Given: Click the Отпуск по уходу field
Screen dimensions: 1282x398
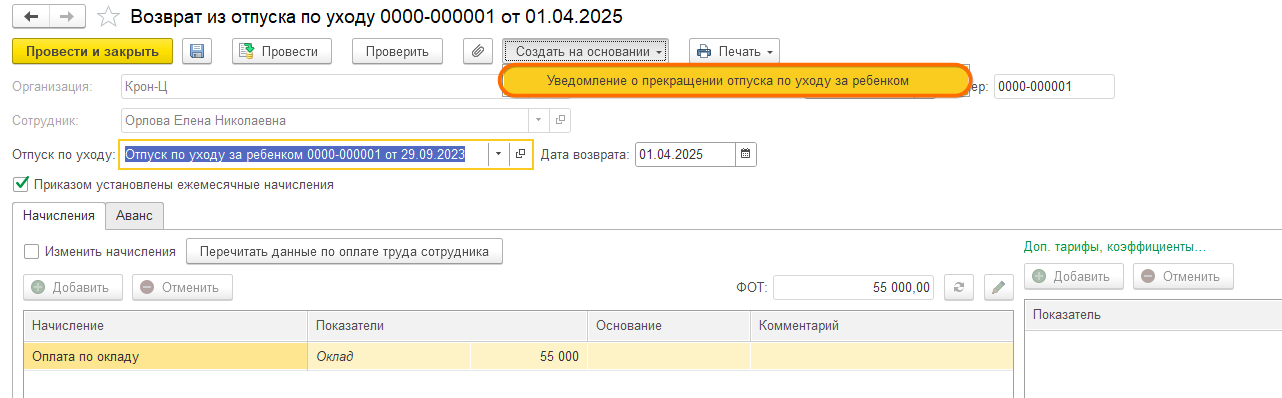Looking at the screenshot, I should pos(304,154).
